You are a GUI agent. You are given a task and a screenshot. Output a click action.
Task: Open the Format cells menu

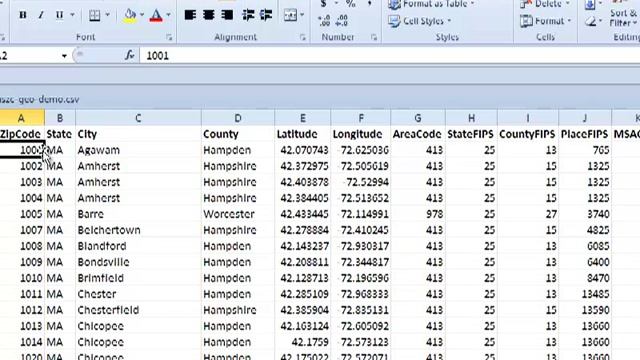(545, 21)
